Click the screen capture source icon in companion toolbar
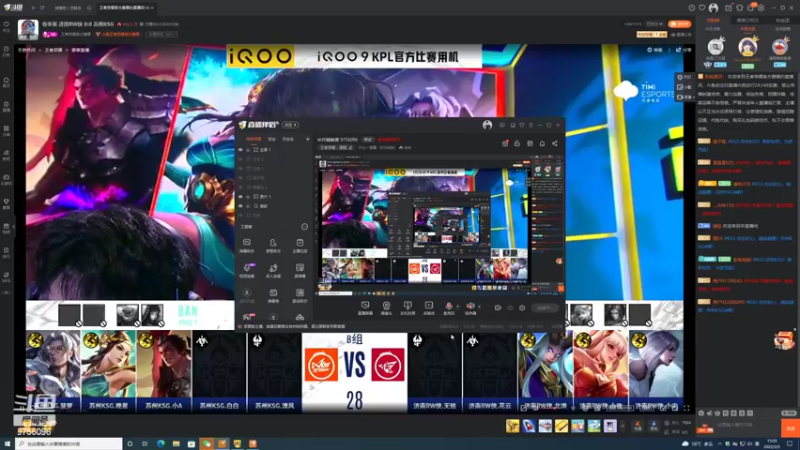This screenshot has width=800, height=450. coord(365,305)
